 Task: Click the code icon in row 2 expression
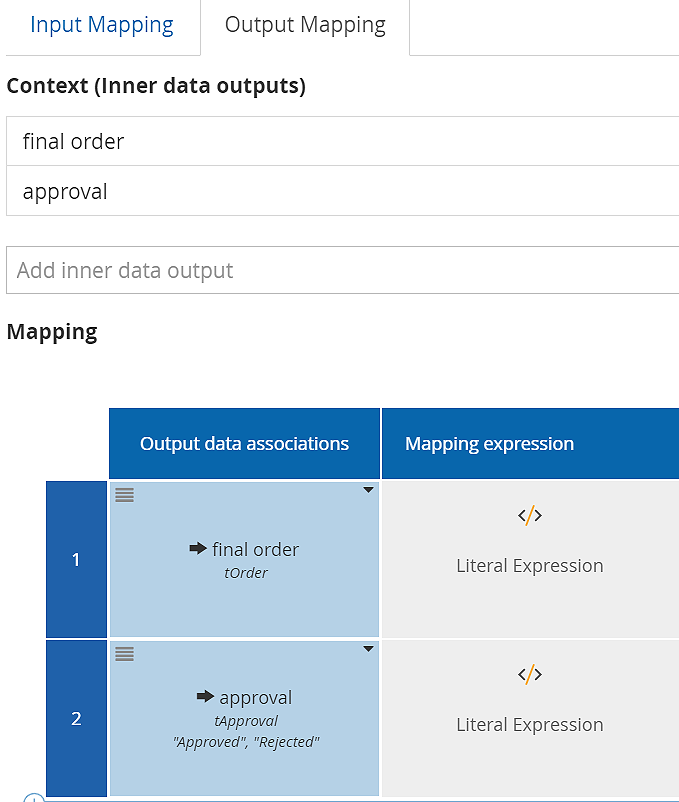coord(530,675)
